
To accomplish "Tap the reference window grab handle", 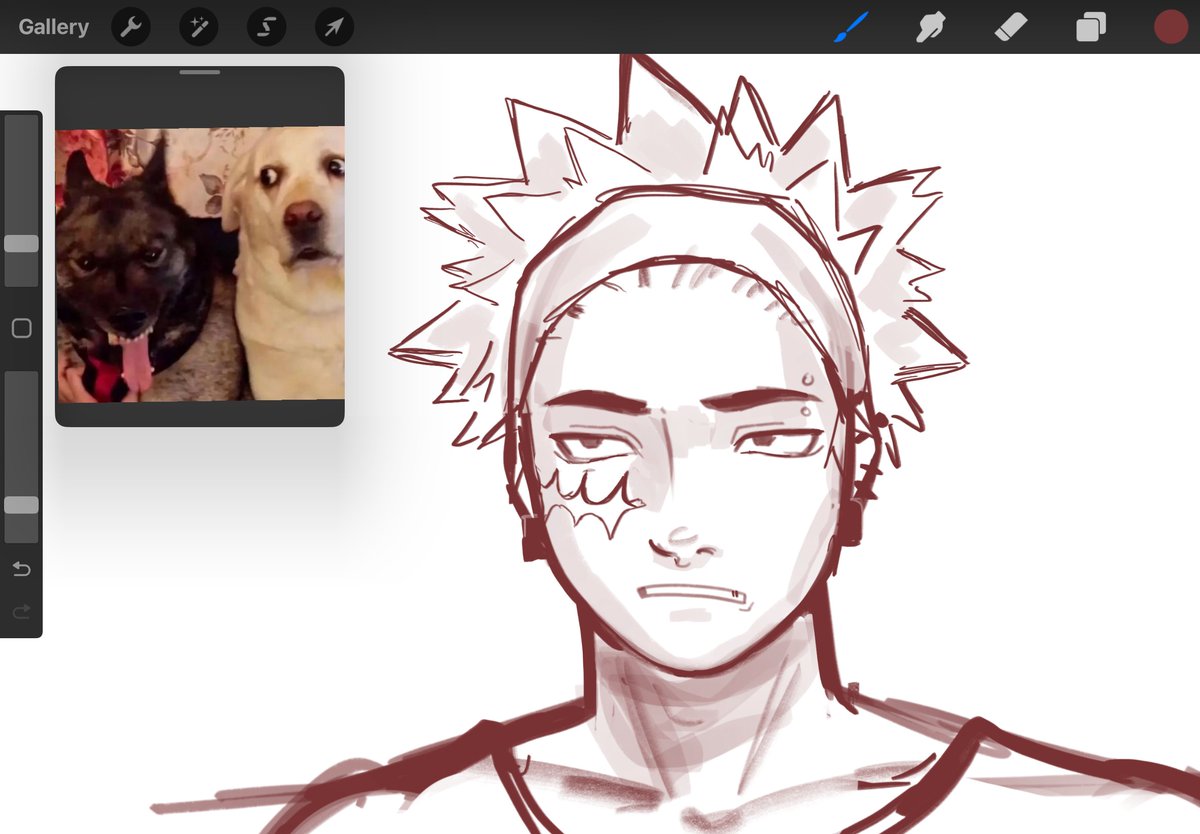I will point(200,72).
